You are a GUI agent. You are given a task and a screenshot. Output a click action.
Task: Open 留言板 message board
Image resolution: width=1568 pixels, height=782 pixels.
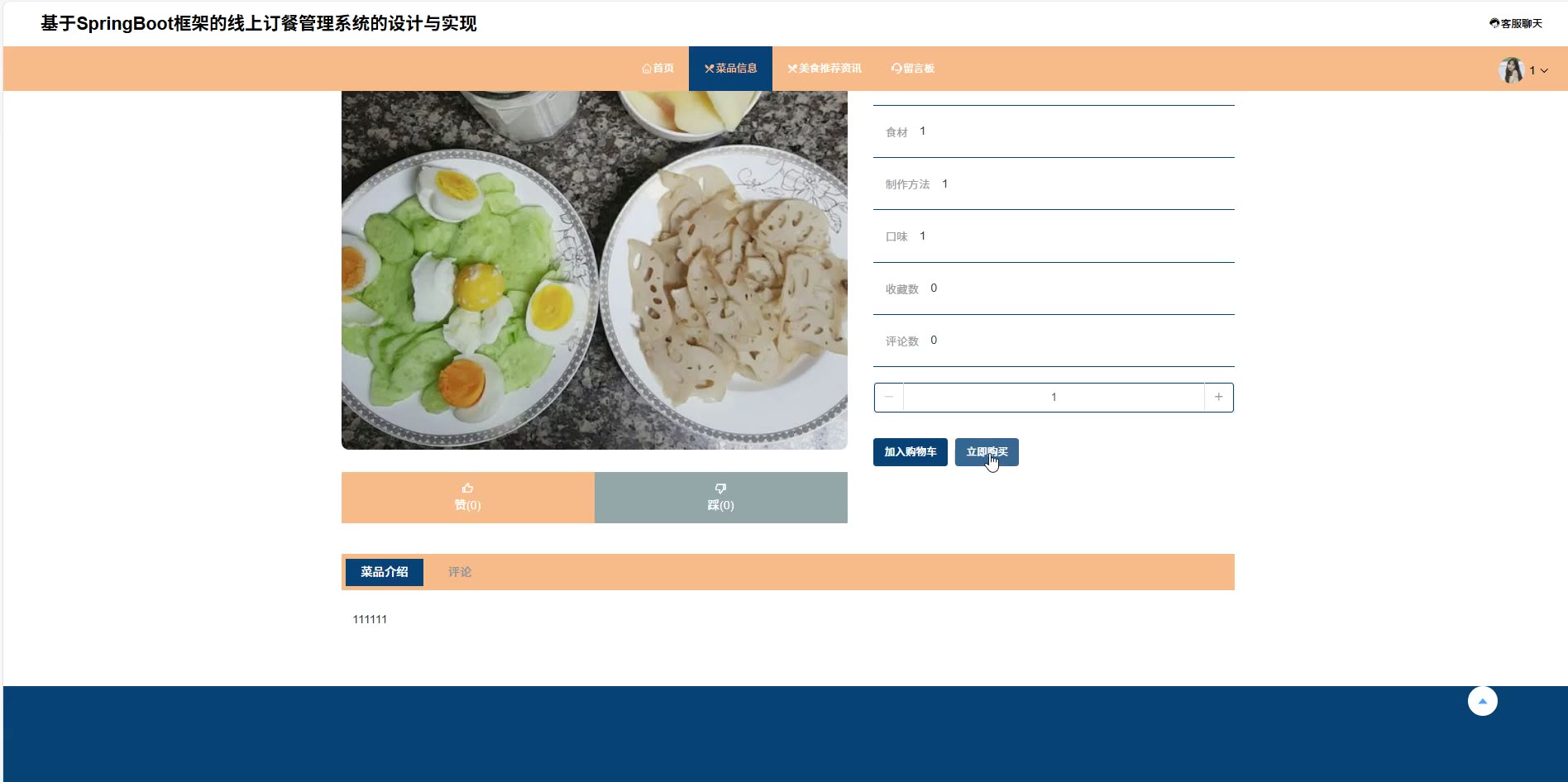[x=912, y=69]
